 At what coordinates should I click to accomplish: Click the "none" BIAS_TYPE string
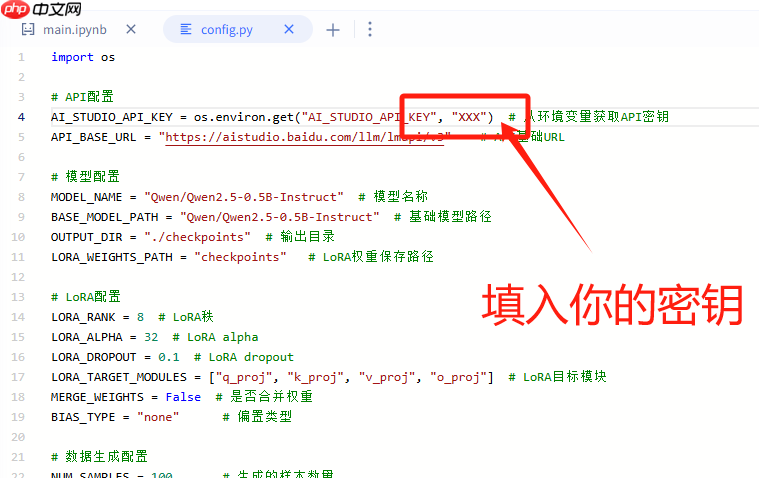pyautogui.click(x=158, y=417)
